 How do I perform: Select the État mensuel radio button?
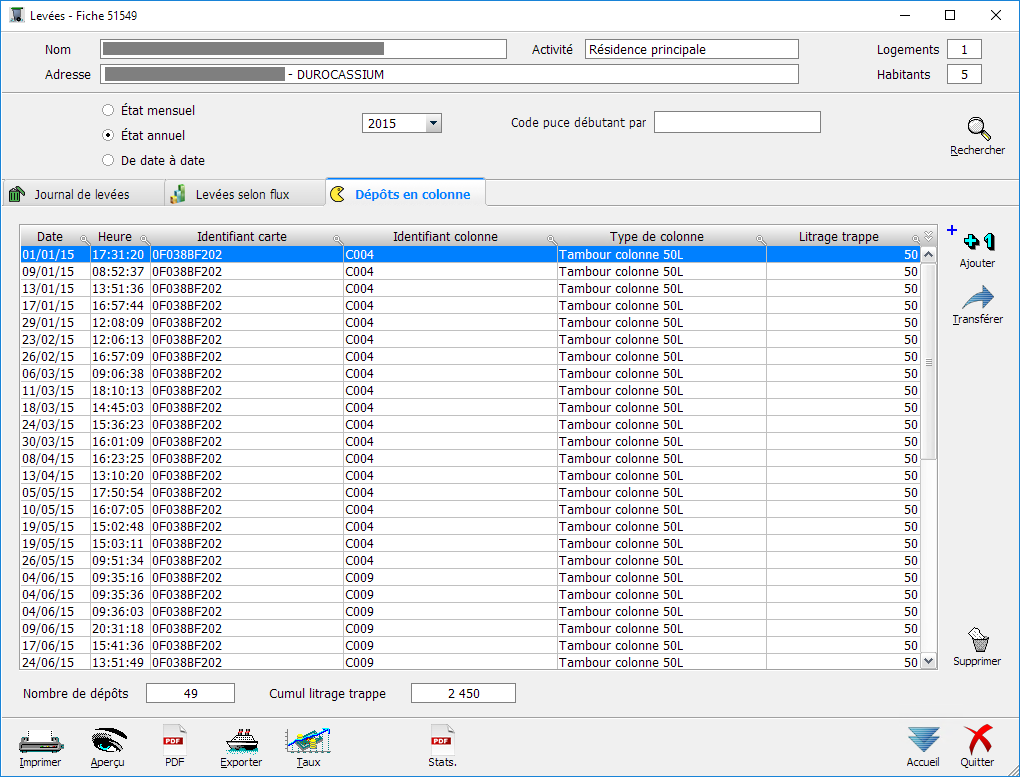click(x=109, y=110)
